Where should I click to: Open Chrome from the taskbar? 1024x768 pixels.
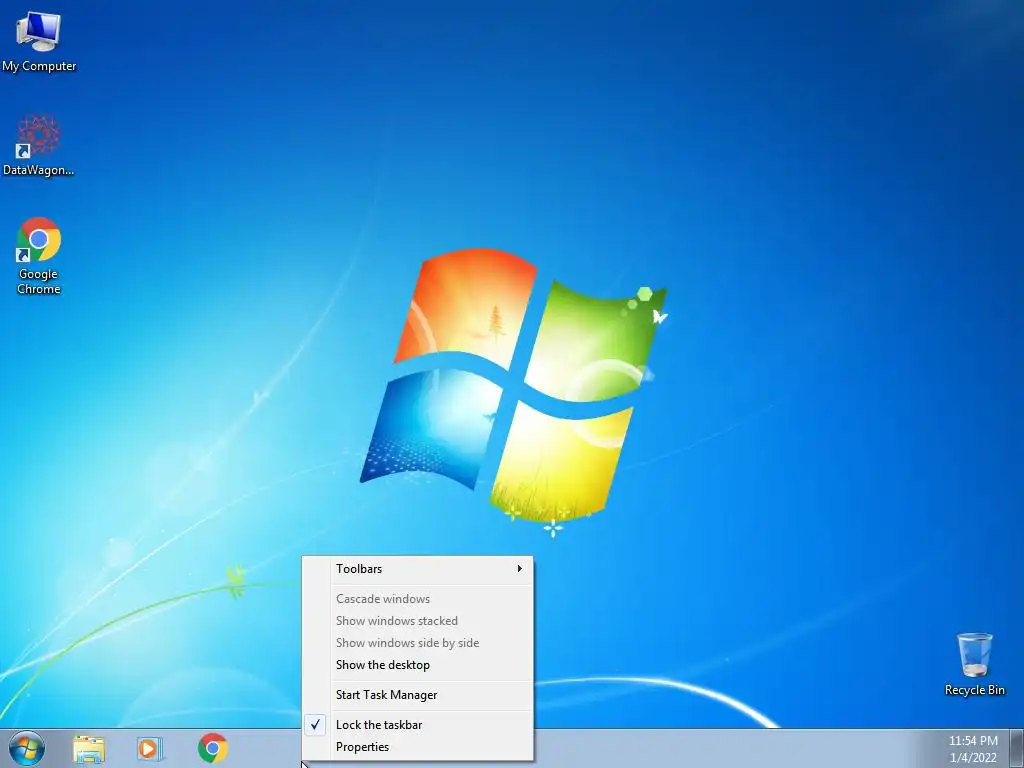(213, 748)
